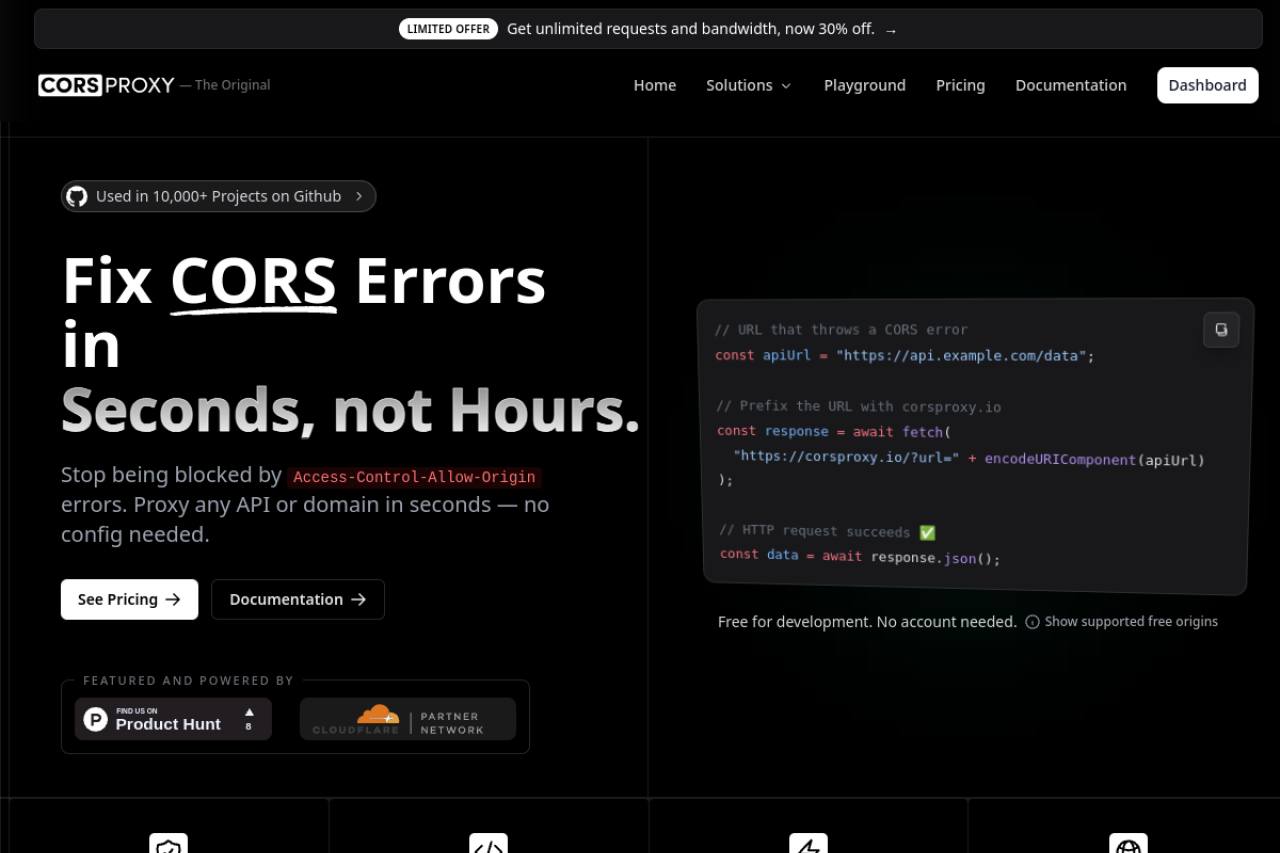Click the arrow in the limited offer banner
1280x853 pixels.
pyautogui.click(x=891, y=30)
